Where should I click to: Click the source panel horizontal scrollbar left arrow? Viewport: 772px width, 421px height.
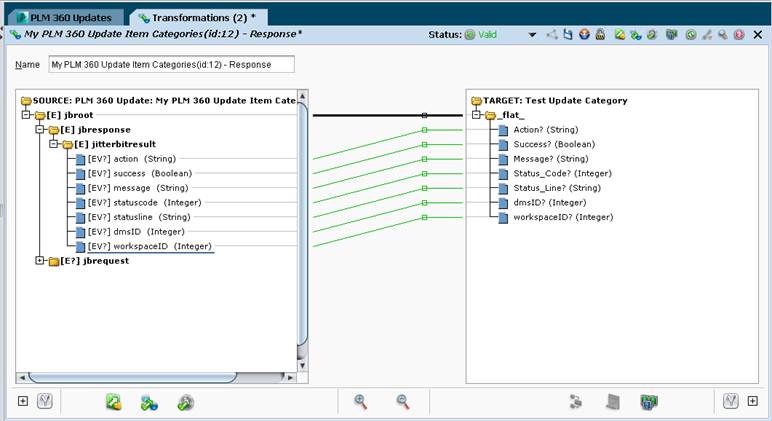coord(22,378)
